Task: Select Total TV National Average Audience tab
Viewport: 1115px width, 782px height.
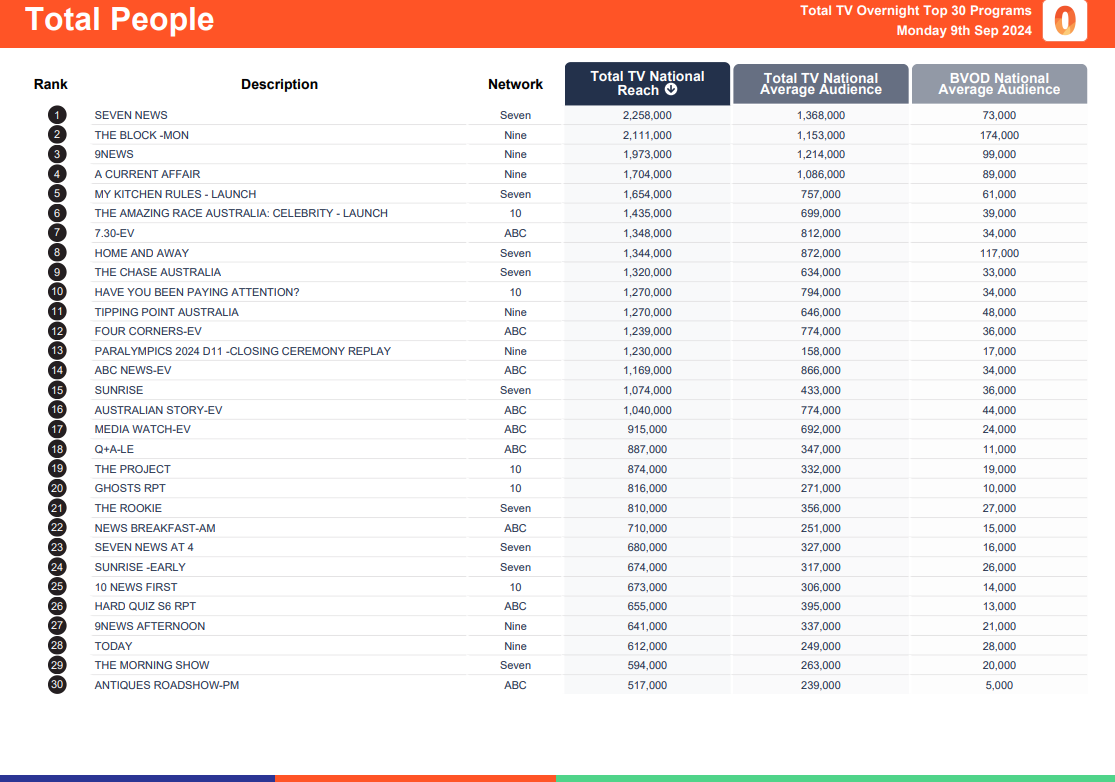Action: (821, 84)
